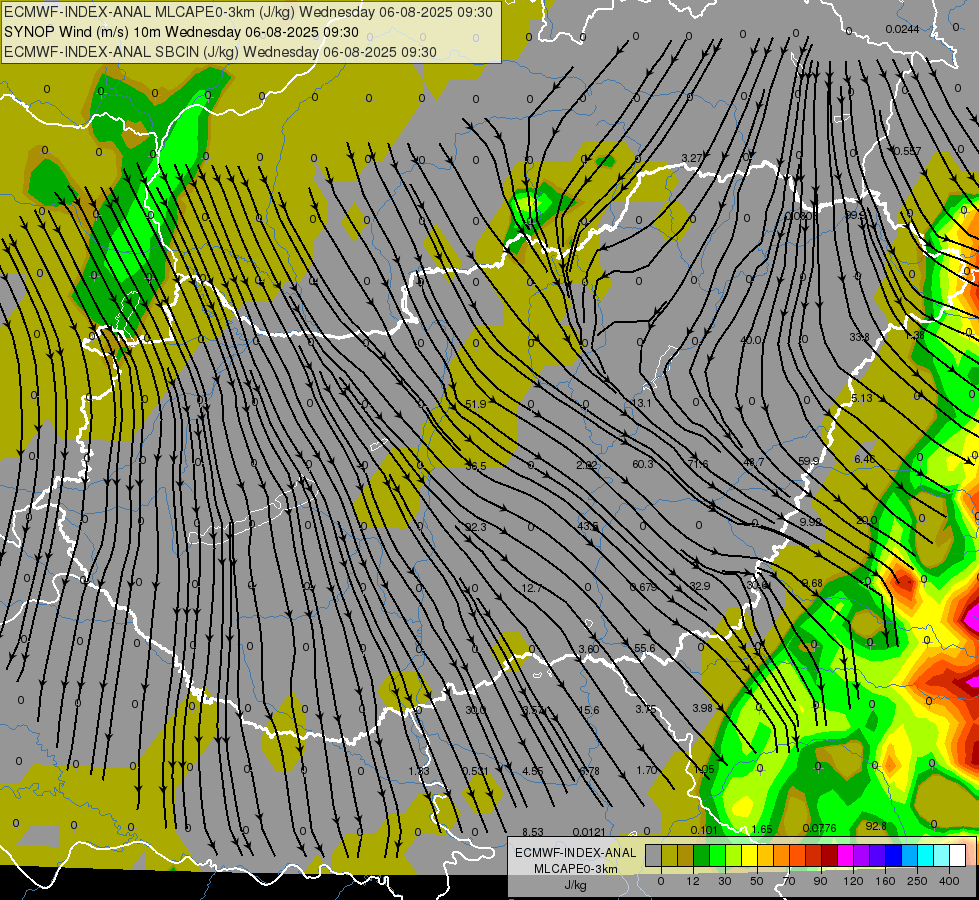The image size is (979, 900).
Task: Click the SBCIN title line
Action: coord(220,52)
